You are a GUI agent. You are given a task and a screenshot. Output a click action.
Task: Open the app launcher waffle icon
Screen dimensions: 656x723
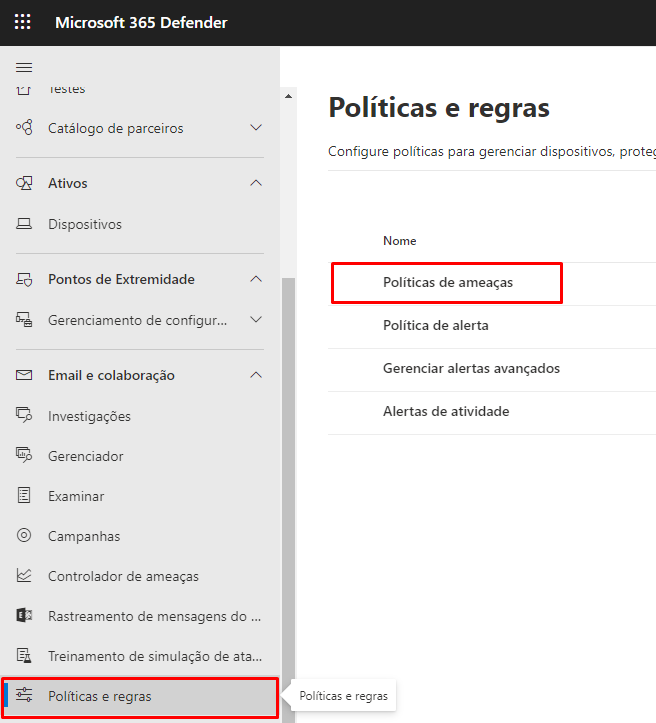(x=23, y=22)
